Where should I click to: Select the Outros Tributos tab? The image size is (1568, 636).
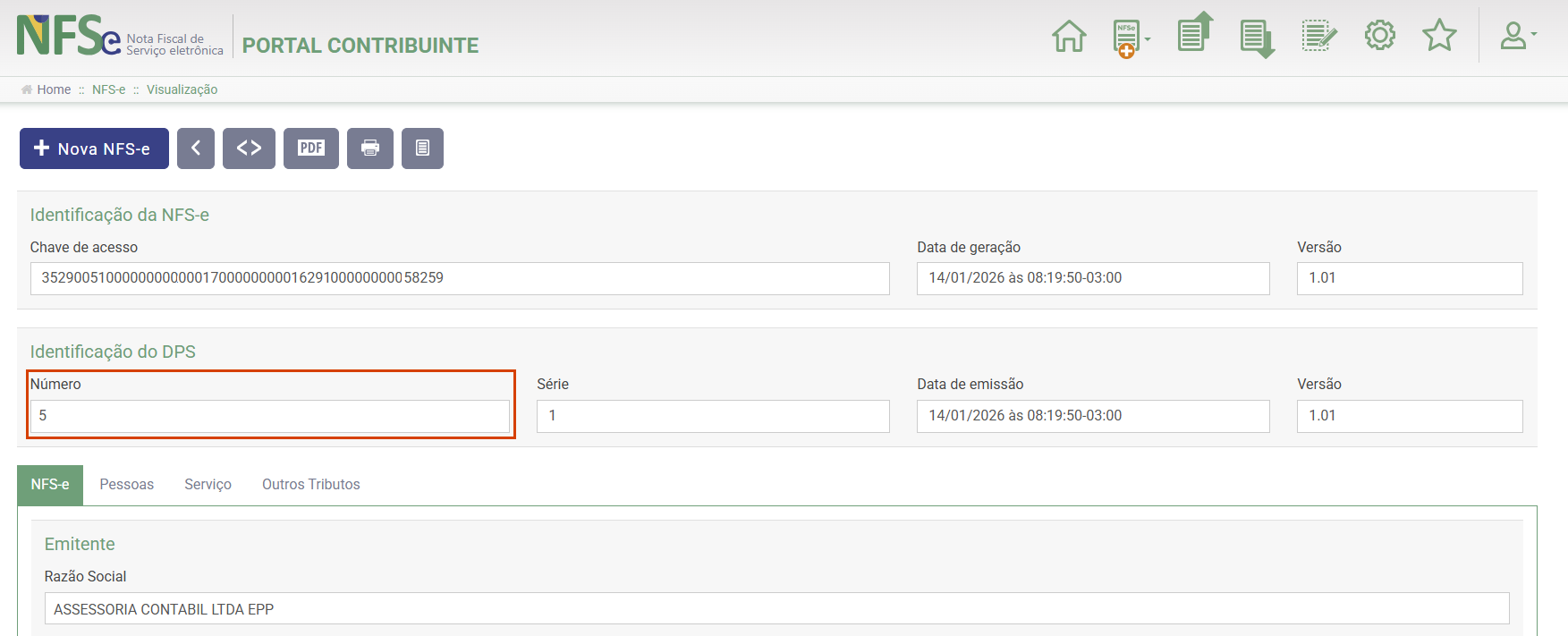point(310,484)
